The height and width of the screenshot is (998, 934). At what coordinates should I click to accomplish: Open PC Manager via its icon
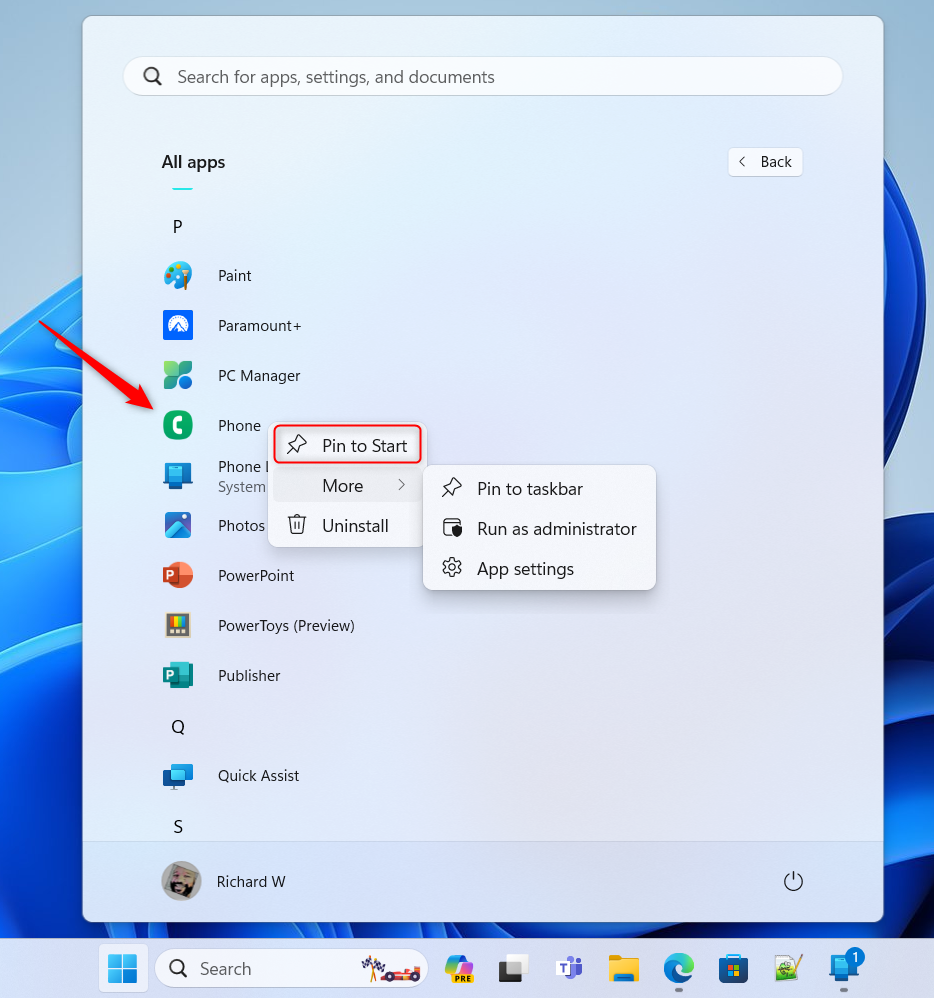point(178,376)
